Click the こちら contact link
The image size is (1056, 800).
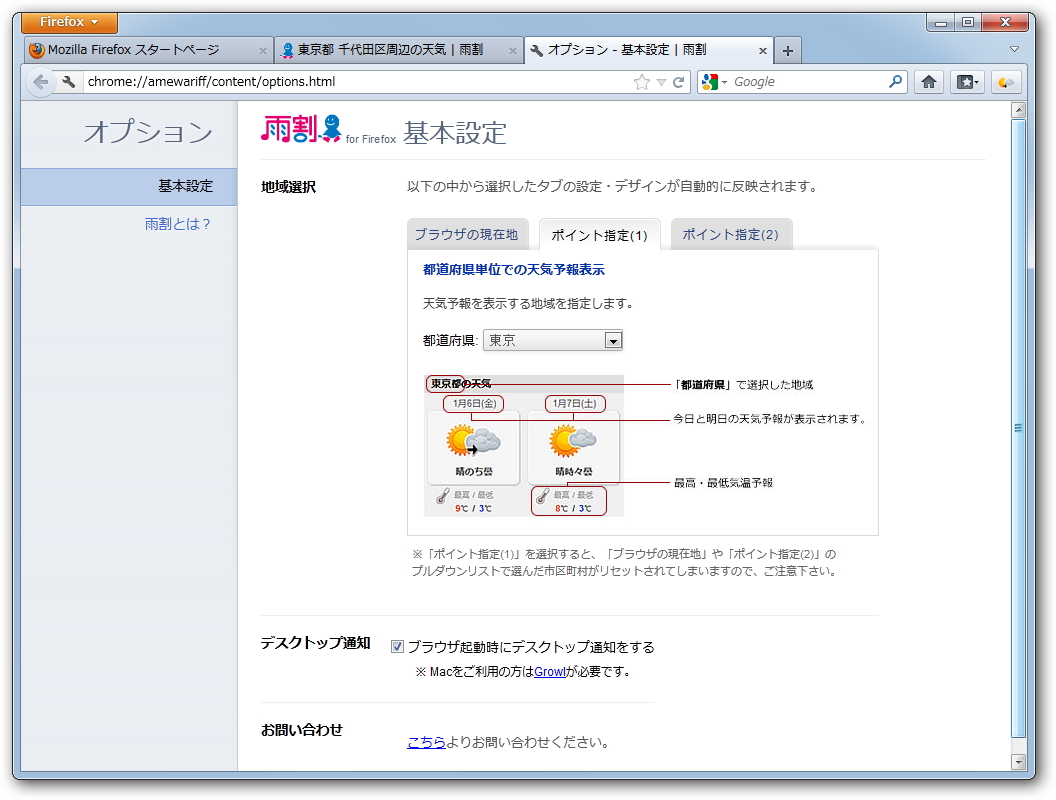pos(426,743)
